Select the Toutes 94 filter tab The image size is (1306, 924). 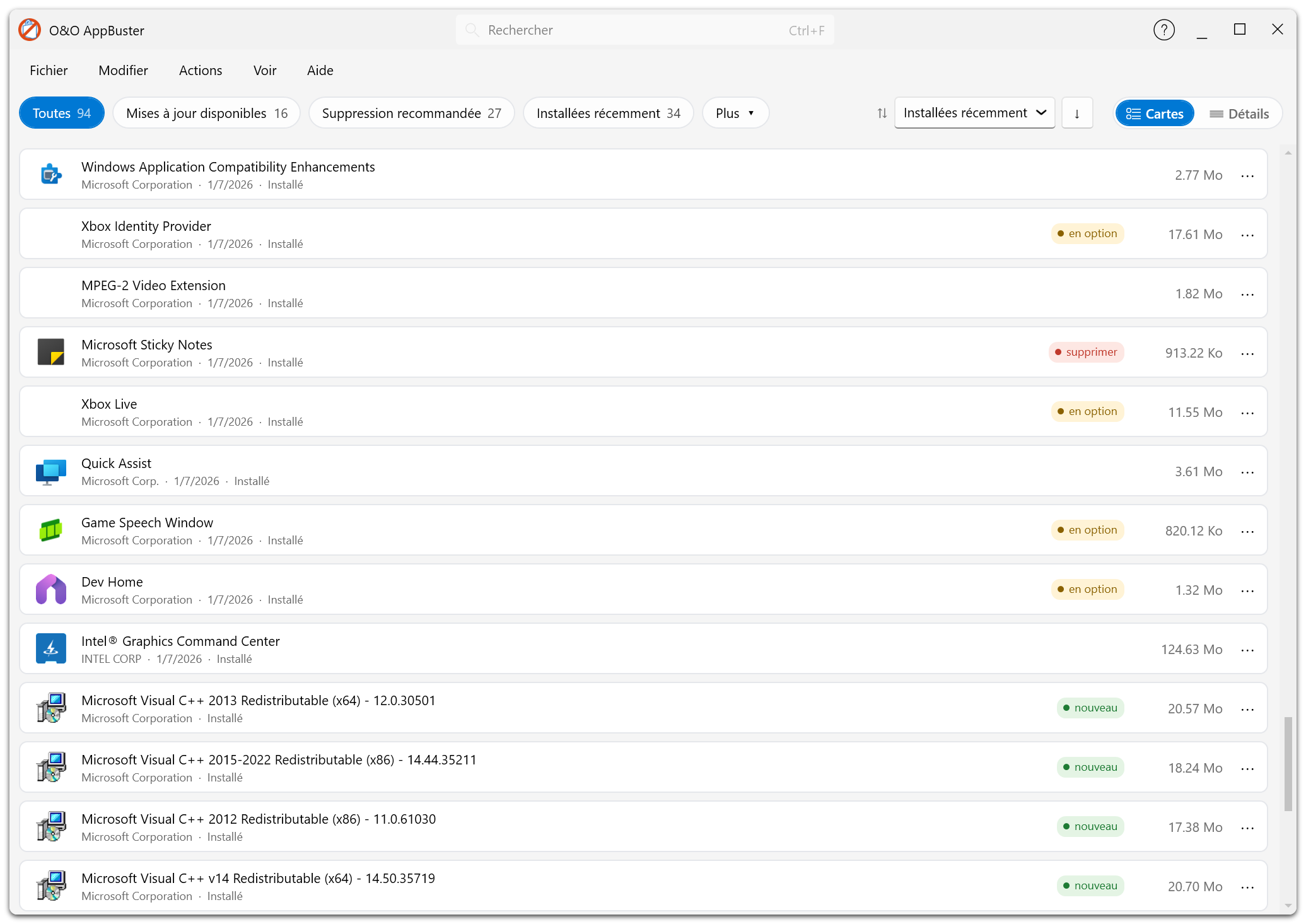pos(62,113)
